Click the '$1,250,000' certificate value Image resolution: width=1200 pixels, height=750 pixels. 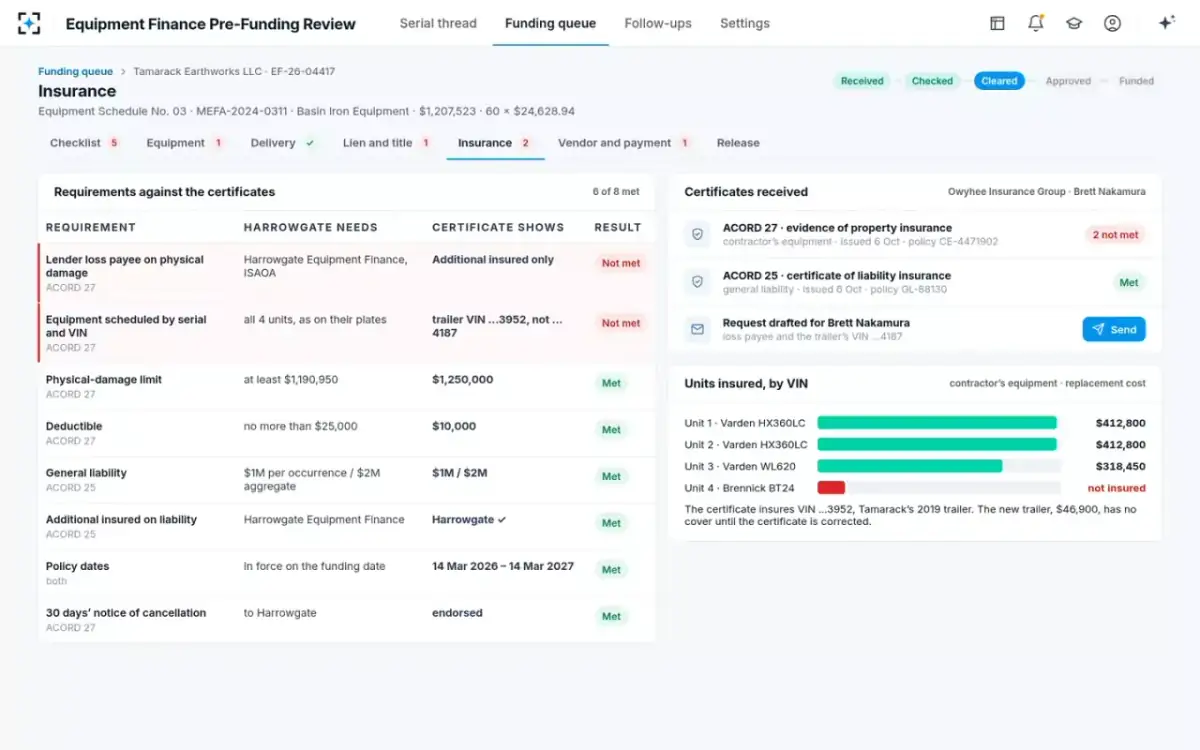pos(462,380)
